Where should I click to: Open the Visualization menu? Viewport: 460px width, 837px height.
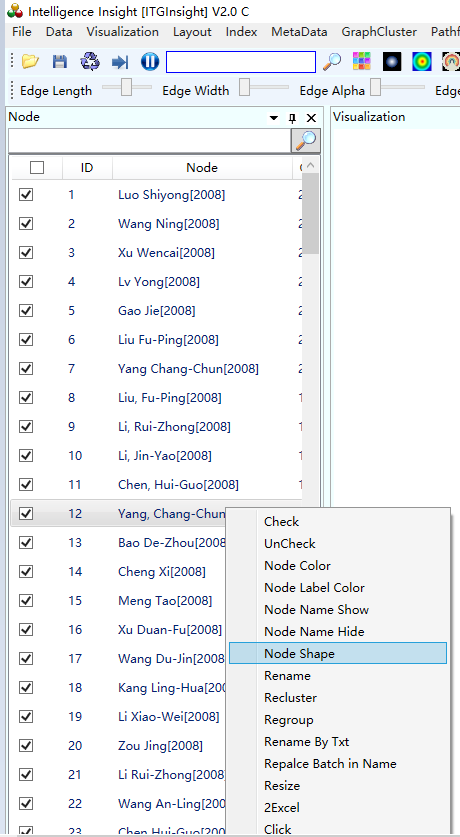122,32
